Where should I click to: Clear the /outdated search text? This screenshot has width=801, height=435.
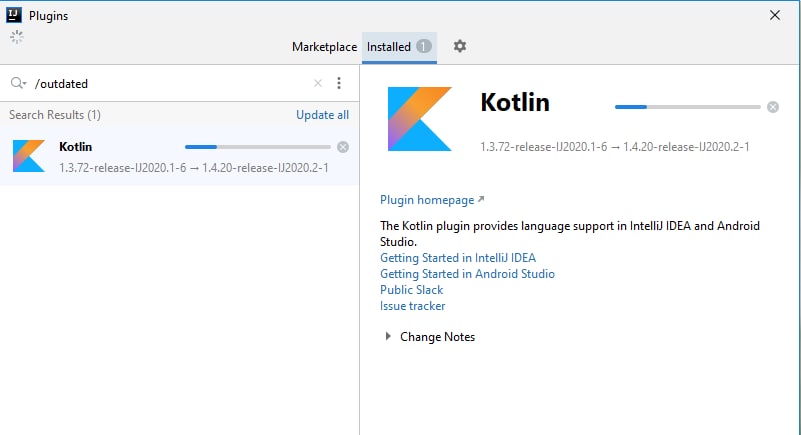318,83
